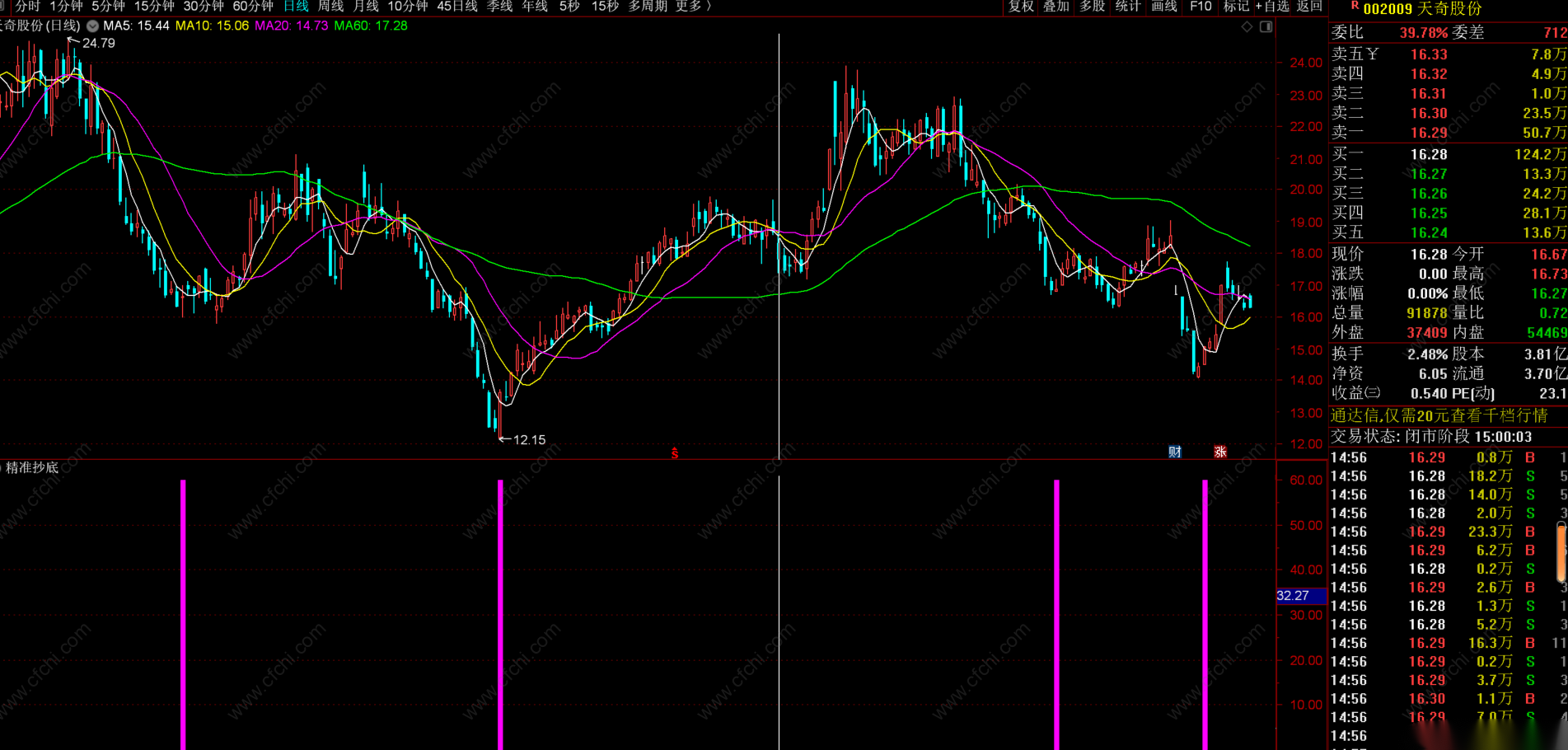This screenshot has width=1568, height=750.
Task: Click the 24.79 high price label
Action: pyautogui.click(x=99, y=43)
